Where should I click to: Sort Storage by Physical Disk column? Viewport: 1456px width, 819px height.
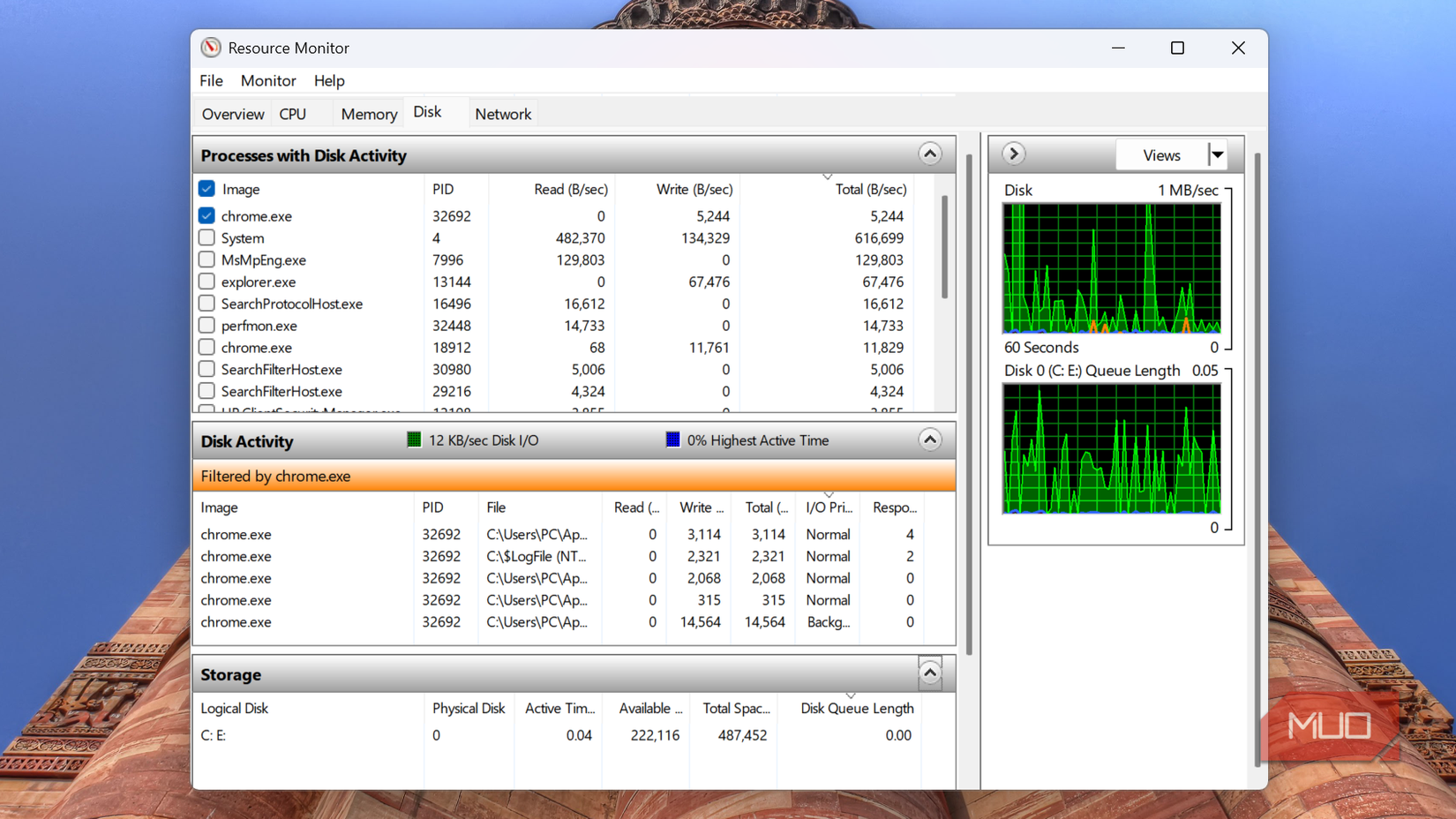[469, 708]
